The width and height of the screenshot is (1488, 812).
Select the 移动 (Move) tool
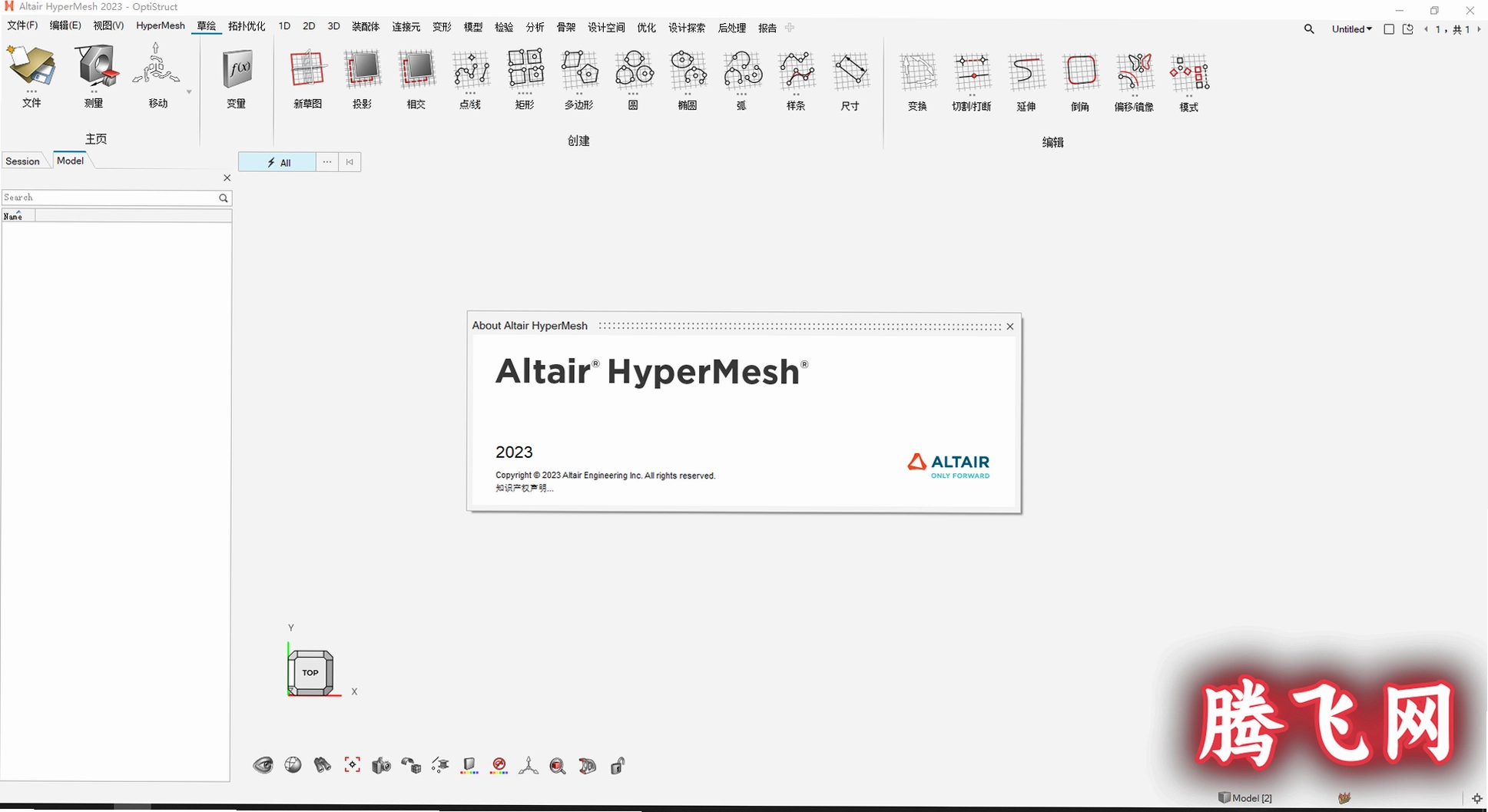pyautogui.click(x=157, y=75)
